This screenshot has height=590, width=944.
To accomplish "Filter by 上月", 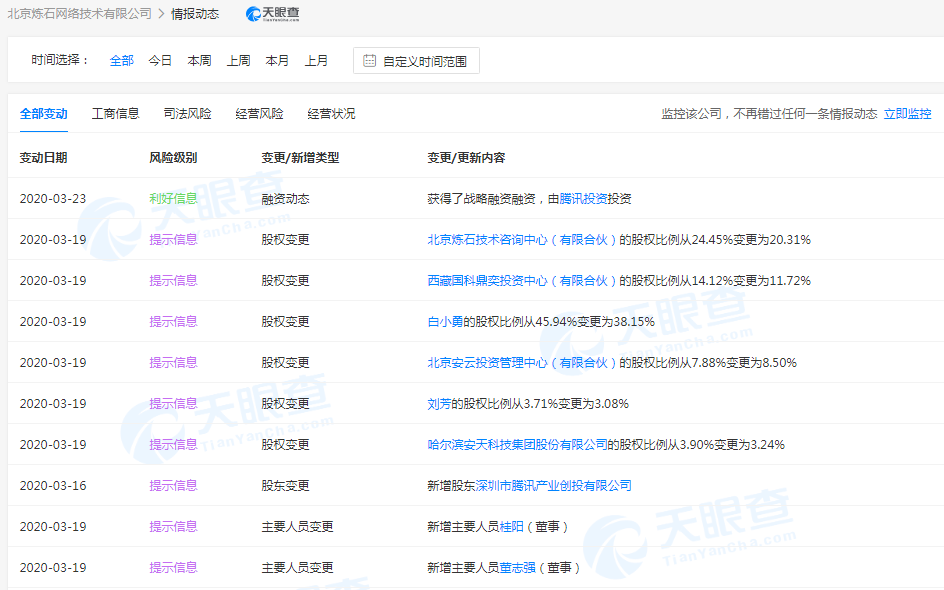I will [x=316, y=61].
